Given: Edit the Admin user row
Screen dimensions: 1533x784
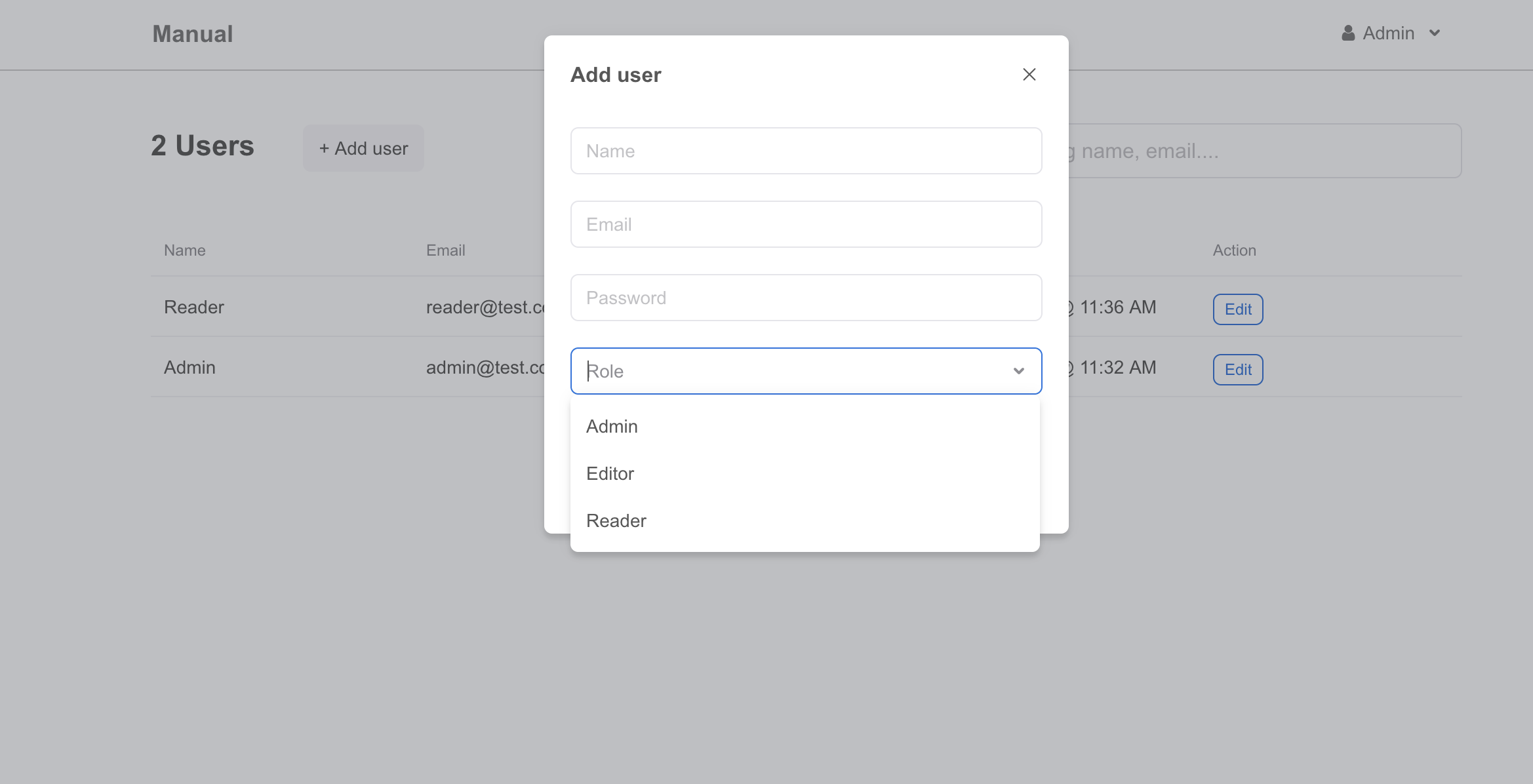Looking at the screenshot, I should [1237, 370].
